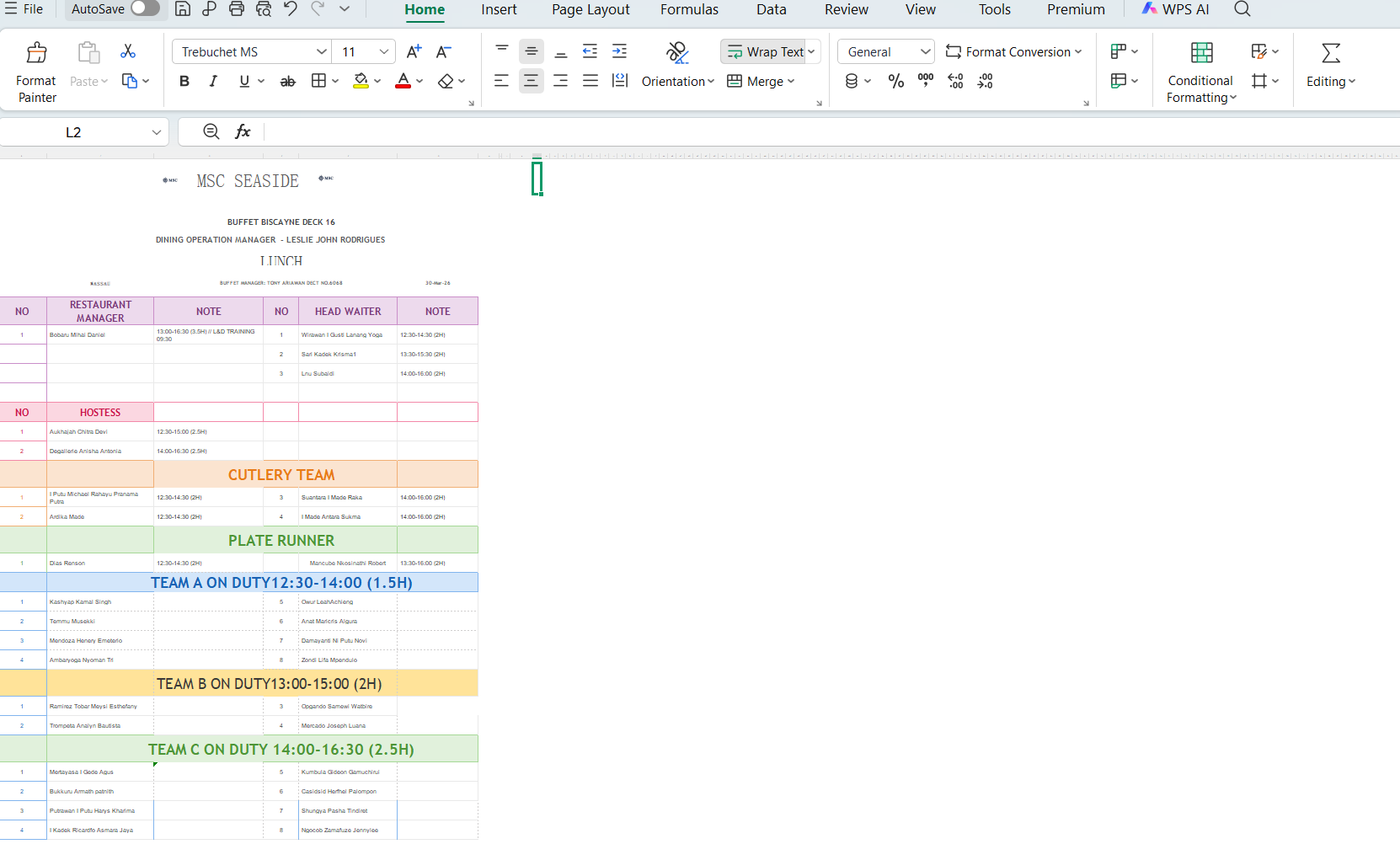Click the increase decimal places icon

click(x=955, y=81)
